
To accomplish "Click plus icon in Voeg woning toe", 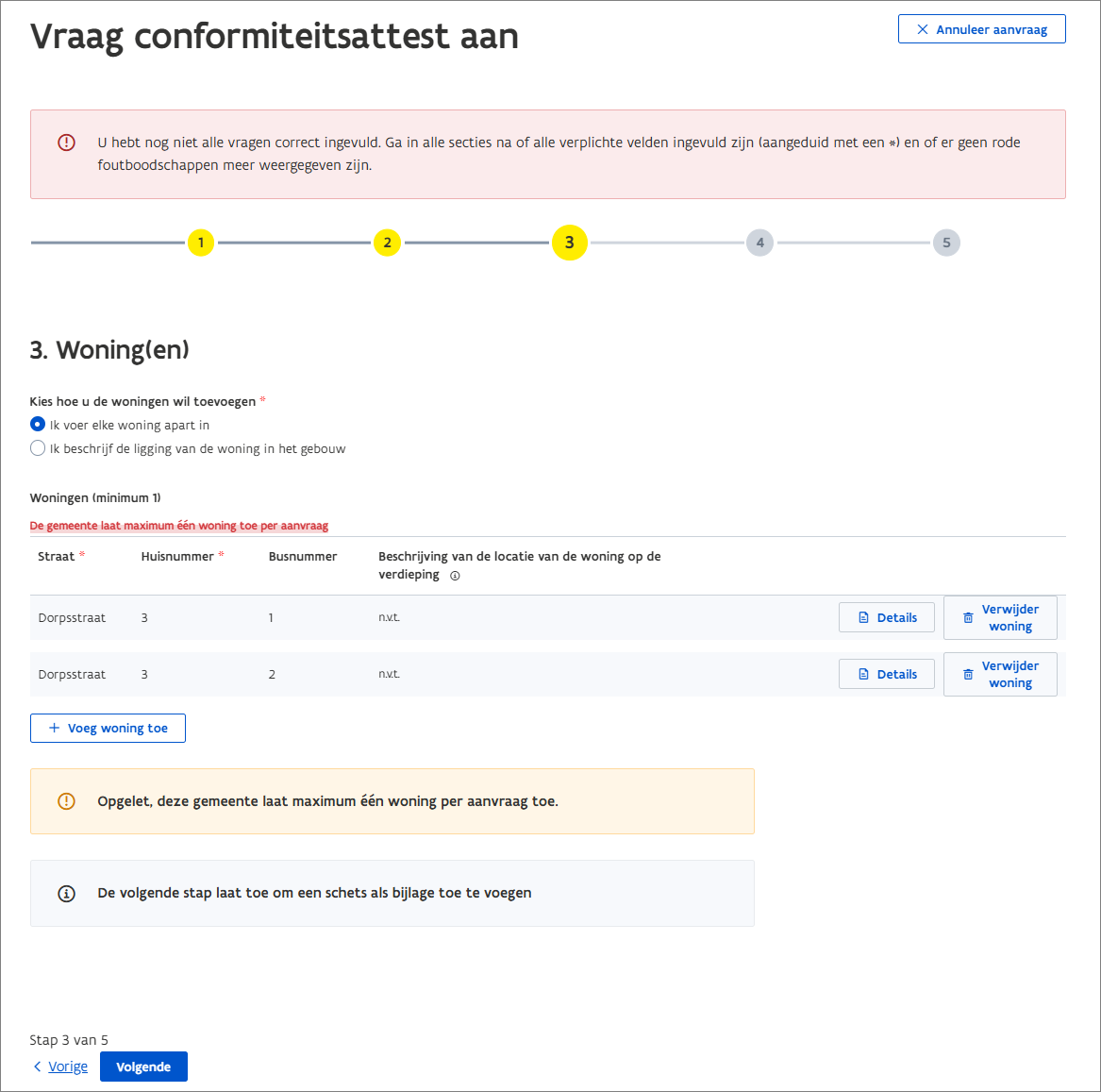I will point(54,729).
